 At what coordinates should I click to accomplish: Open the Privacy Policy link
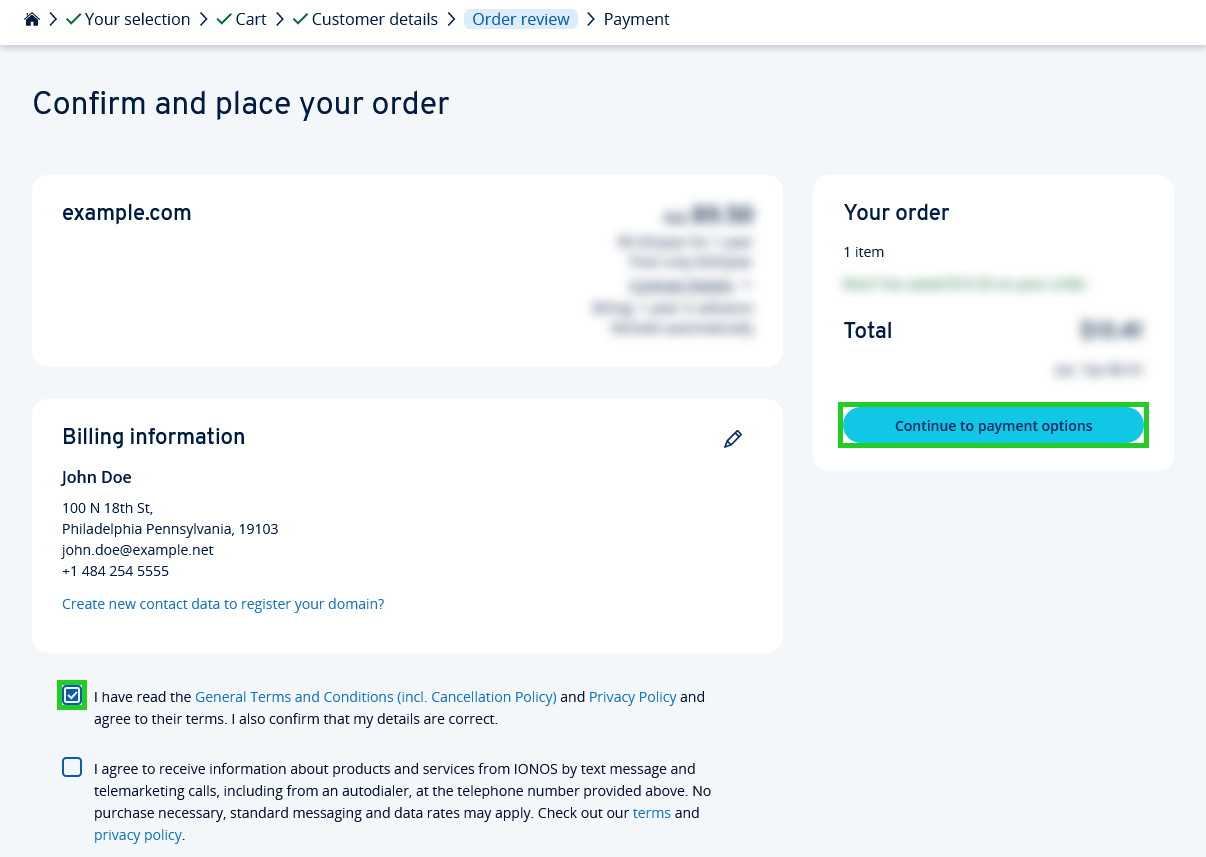(x=632, y=696)
